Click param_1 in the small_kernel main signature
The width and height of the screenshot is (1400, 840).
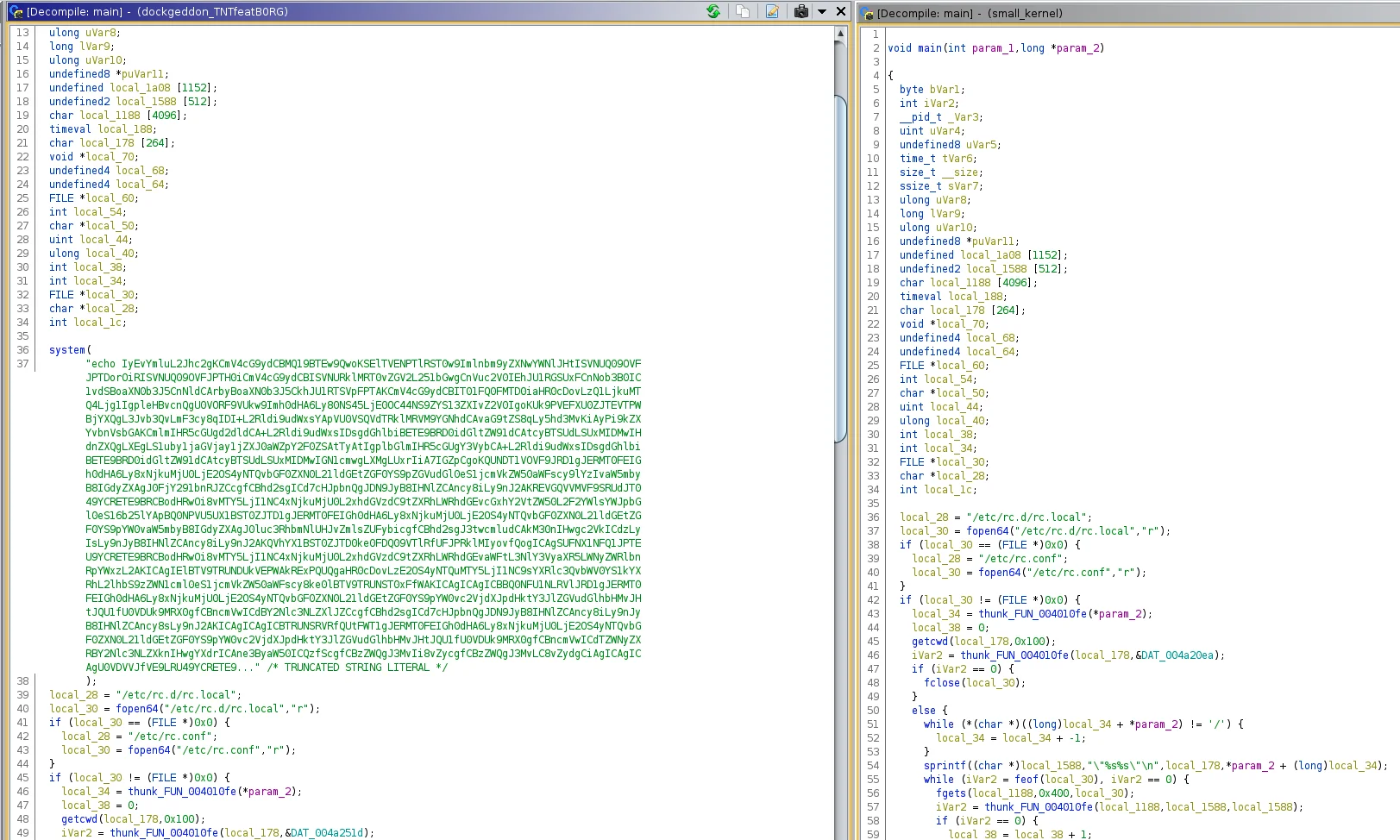click(x=994, y=48)
